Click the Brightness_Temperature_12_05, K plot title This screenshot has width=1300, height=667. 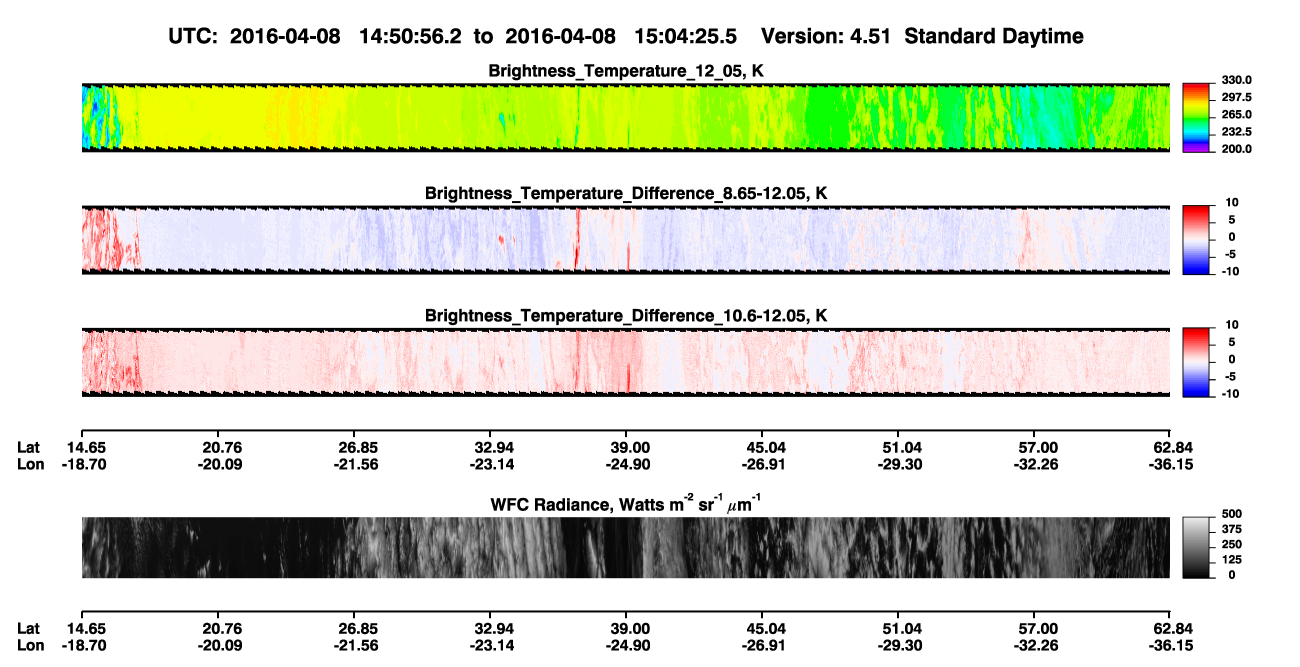click(626, 71)
